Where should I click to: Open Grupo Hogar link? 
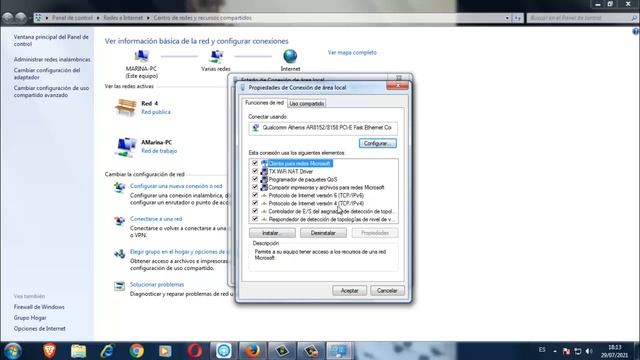[30, 318]
